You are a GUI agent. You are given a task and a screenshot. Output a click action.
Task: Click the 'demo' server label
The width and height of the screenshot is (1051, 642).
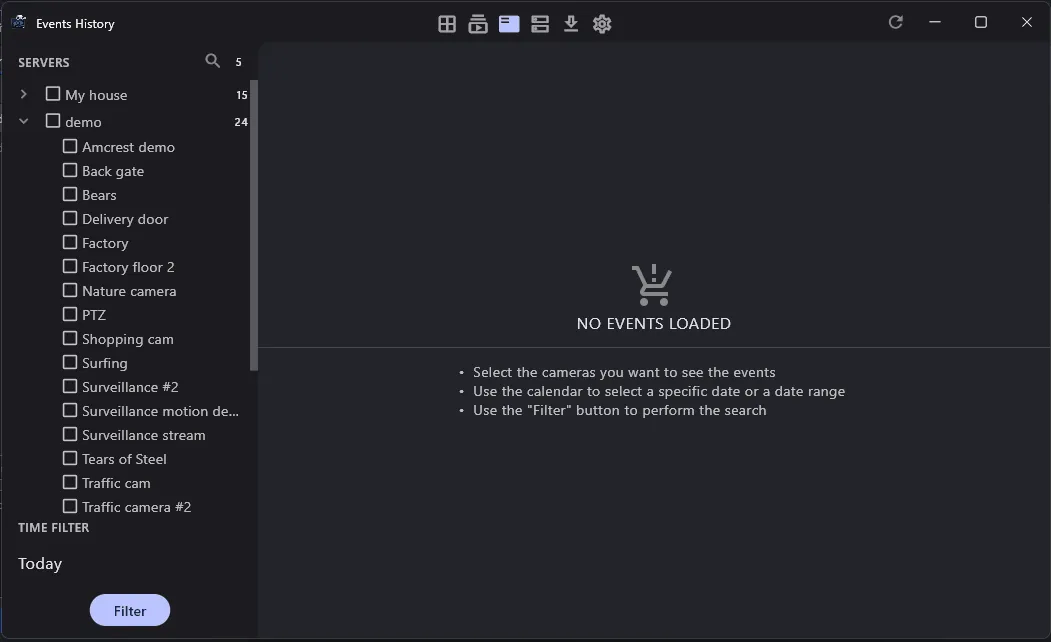pyautogui.click(x=83, y=122)
